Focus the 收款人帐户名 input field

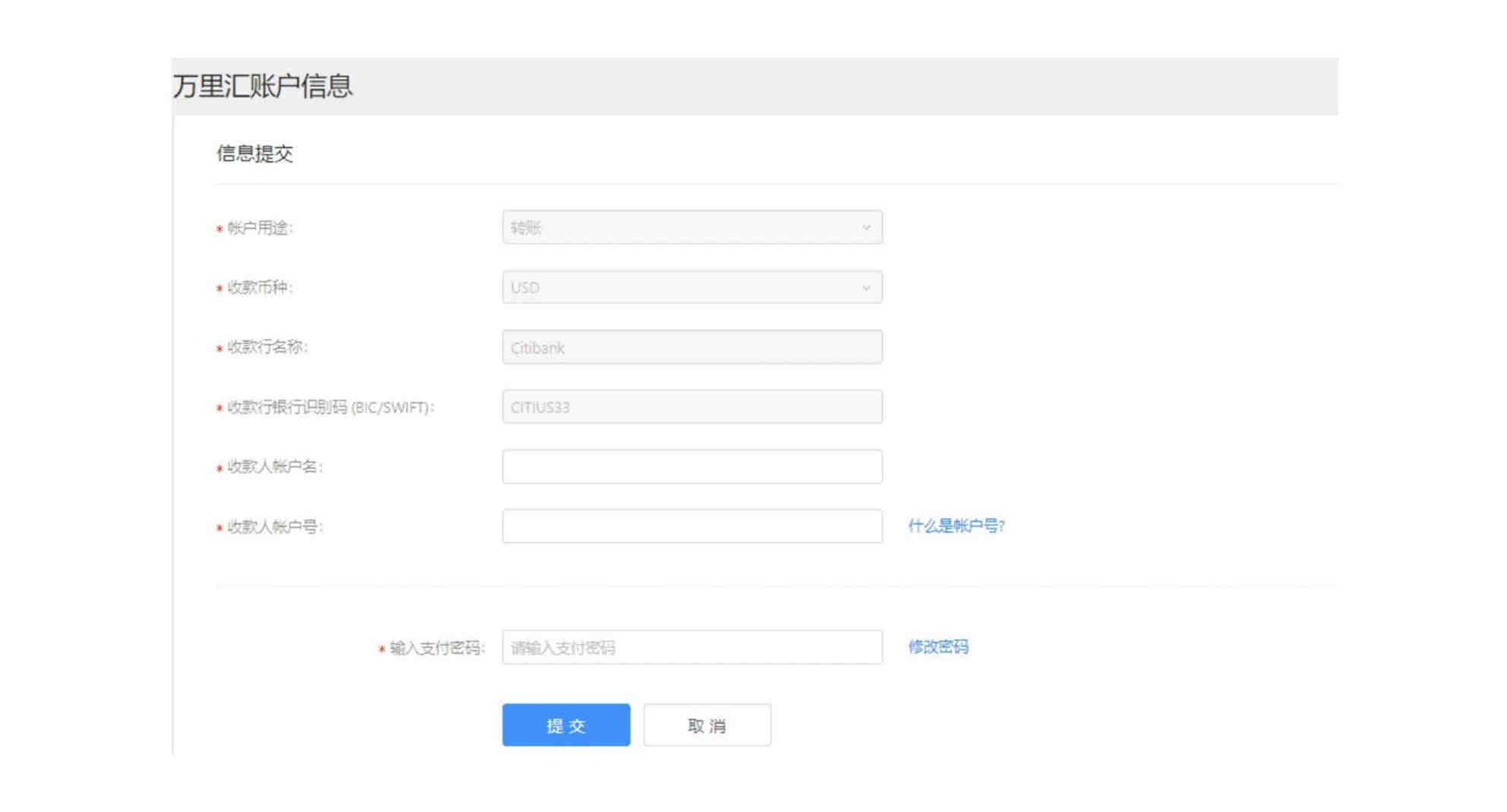(692, 466)
